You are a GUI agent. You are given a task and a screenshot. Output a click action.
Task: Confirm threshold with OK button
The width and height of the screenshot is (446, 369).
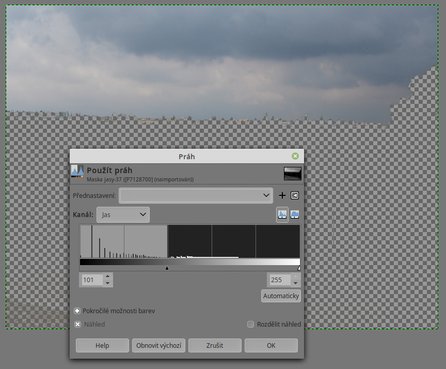point(271,345)
